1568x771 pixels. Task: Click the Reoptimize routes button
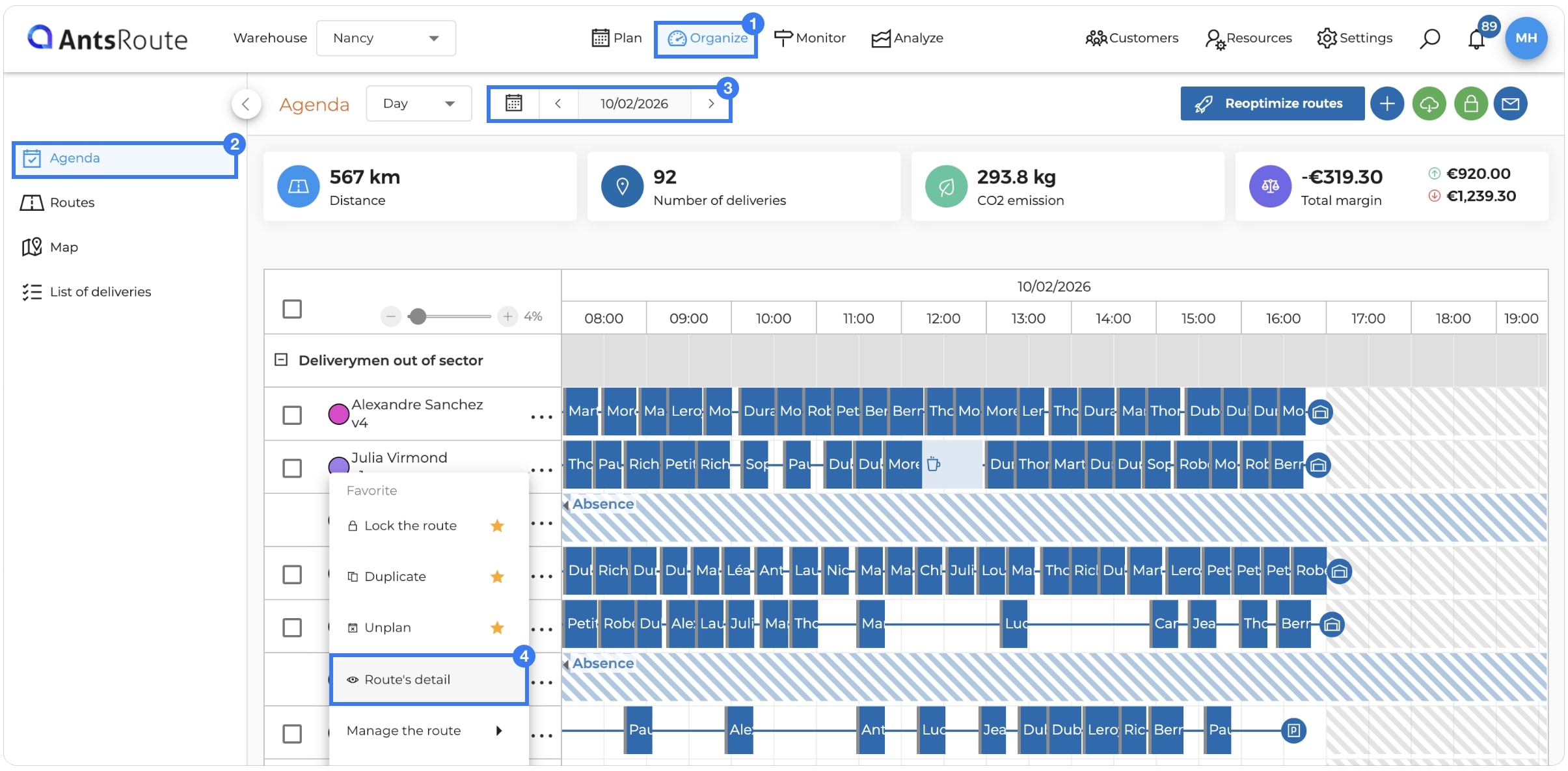[x=1272, y=103]
